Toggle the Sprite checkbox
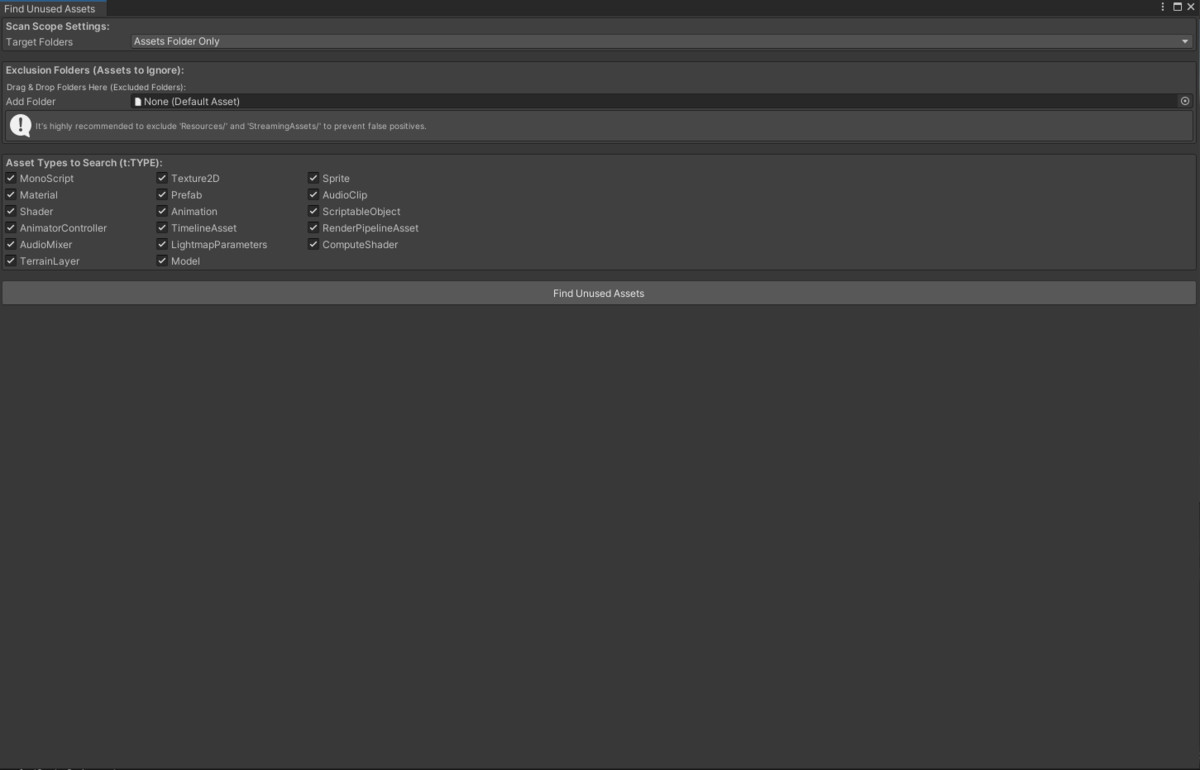This screenshot has height=770, width=1200. pyautogui.click(x=313, y=177)
